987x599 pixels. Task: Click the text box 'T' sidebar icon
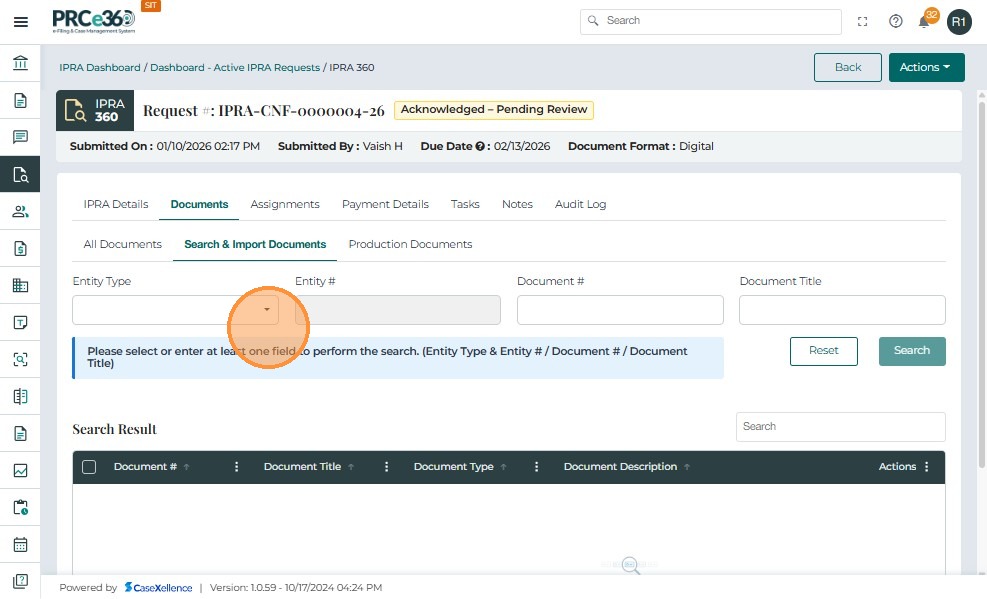pyautogui.click(x=20, y=323)
